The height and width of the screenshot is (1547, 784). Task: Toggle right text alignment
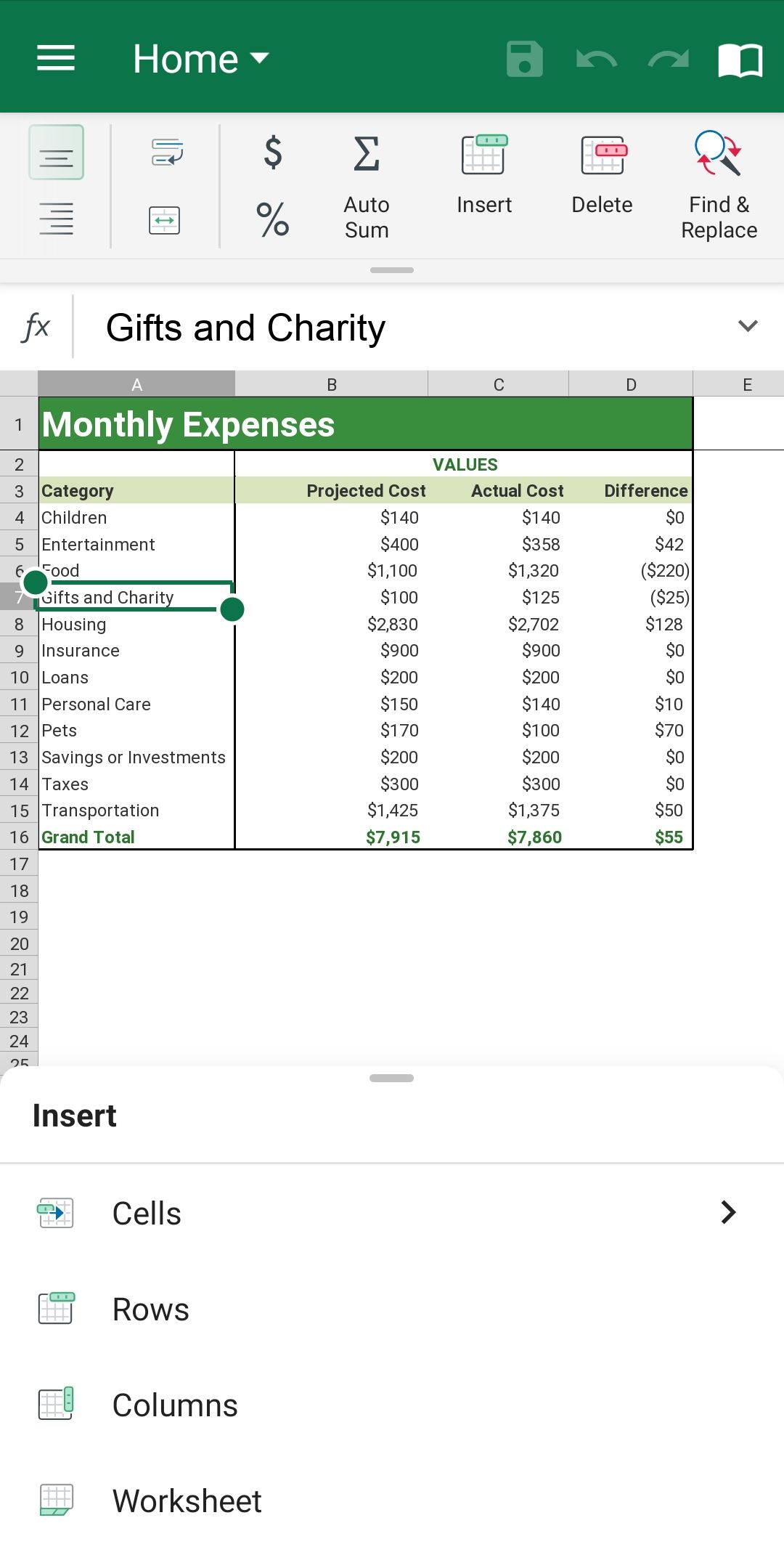(56, 219)
